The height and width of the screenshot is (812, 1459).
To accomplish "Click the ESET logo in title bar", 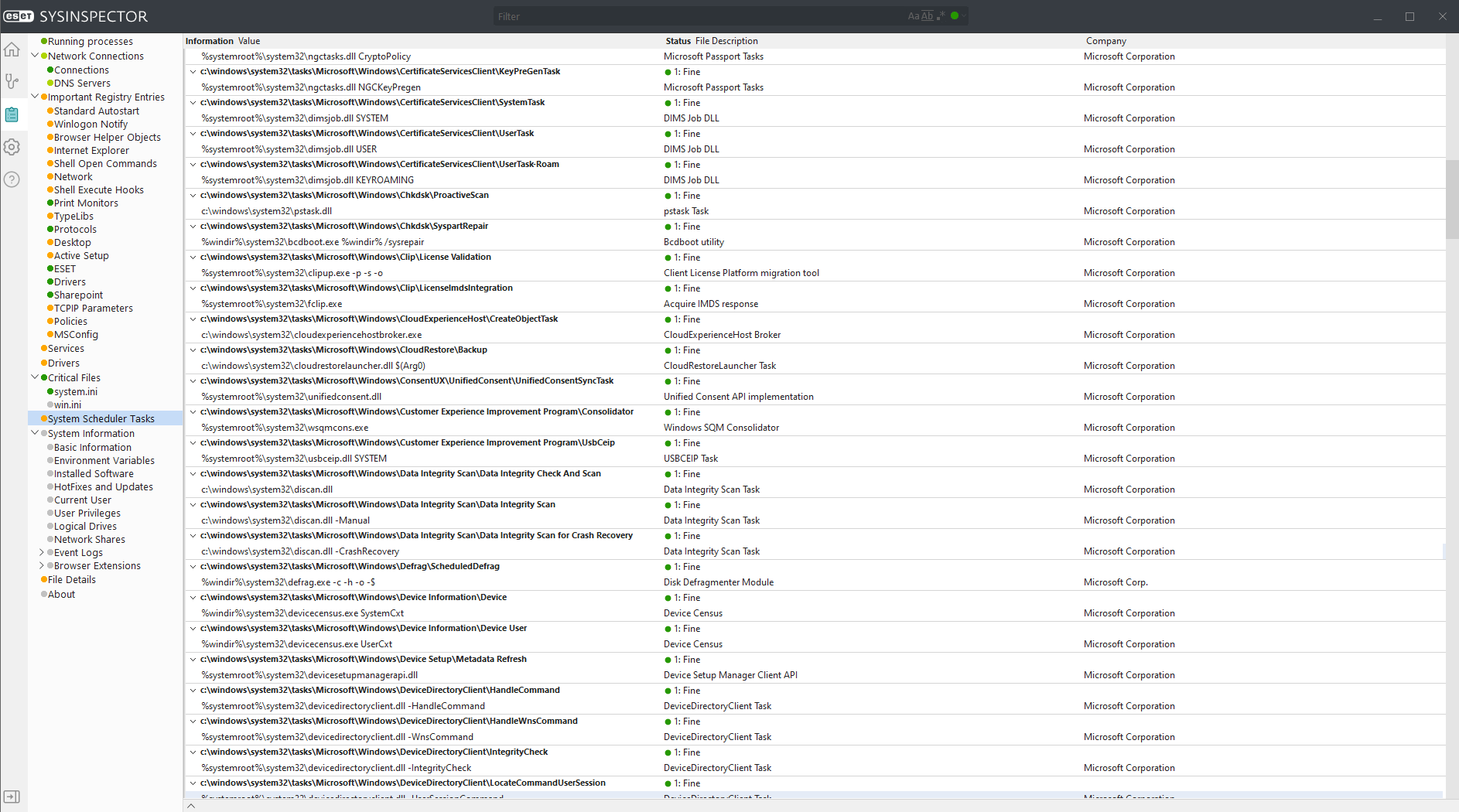I will click(x=19, y=16).
